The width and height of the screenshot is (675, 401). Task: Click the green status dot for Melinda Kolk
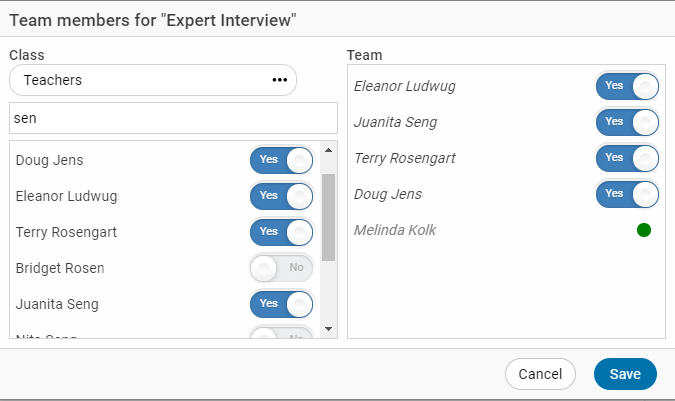point(644,230)
